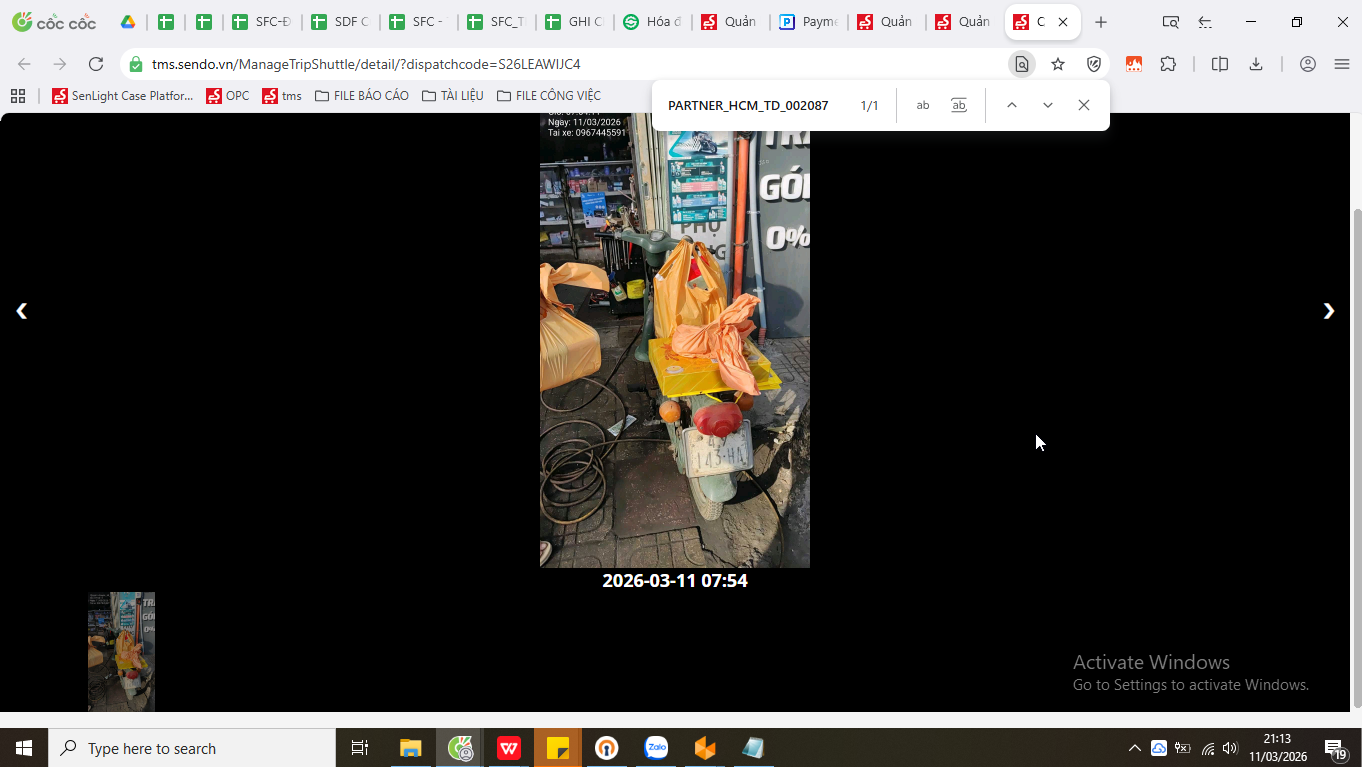Reload the current page
Image resolution: width=1362 pixels, height=767 pixels.
[96, 64]
